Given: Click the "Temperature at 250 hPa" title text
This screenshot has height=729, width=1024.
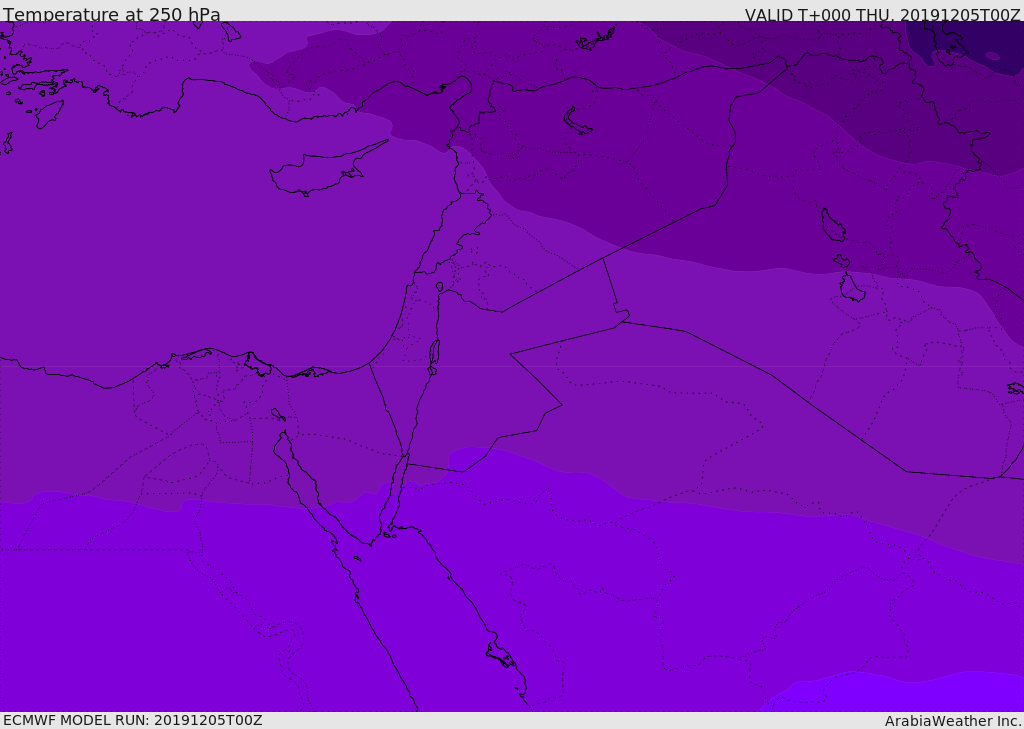Looking at the screenshot, I should pos(112,14).
